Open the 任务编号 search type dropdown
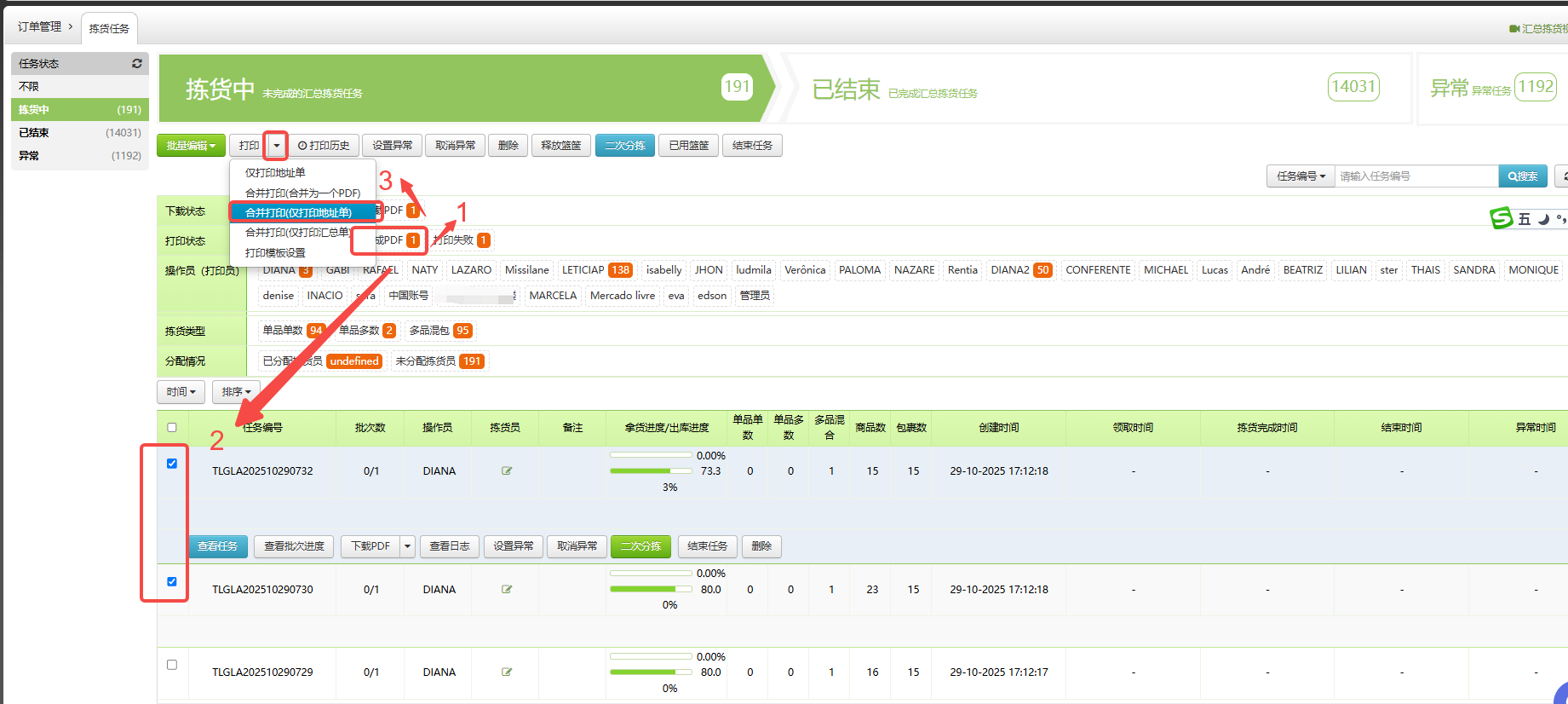Screen dimensions: 1568x704 click(x=1301, y=176)
